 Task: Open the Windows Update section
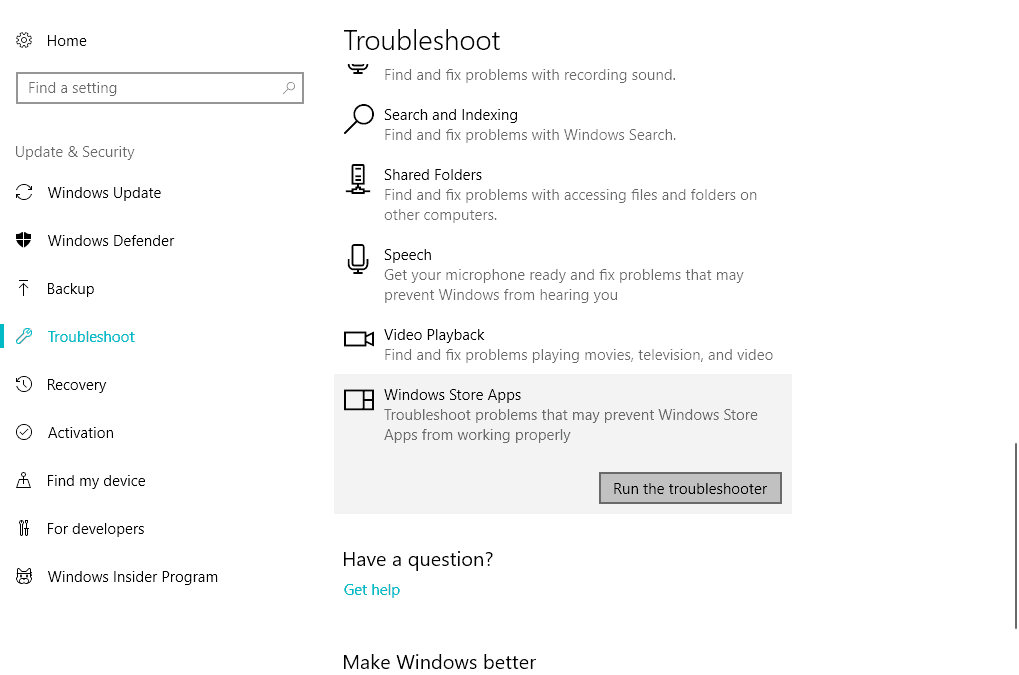104,192
